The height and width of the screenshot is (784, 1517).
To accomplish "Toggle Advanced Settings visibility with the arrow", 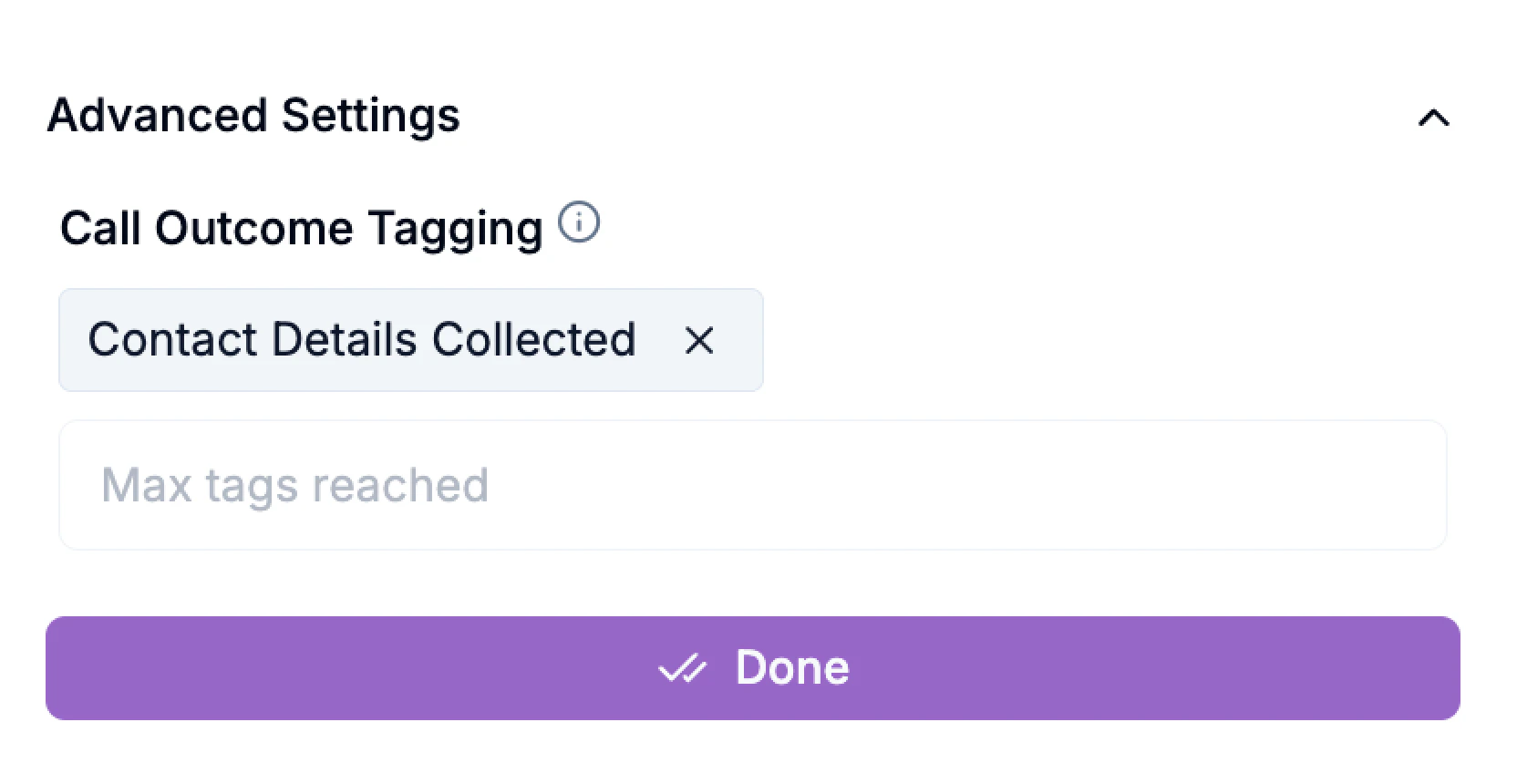I will point(1433,117).
